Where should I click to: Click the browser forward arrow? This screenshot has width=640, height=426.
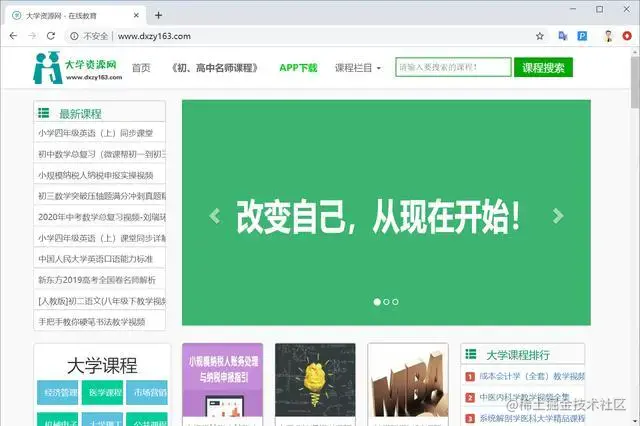32,36
